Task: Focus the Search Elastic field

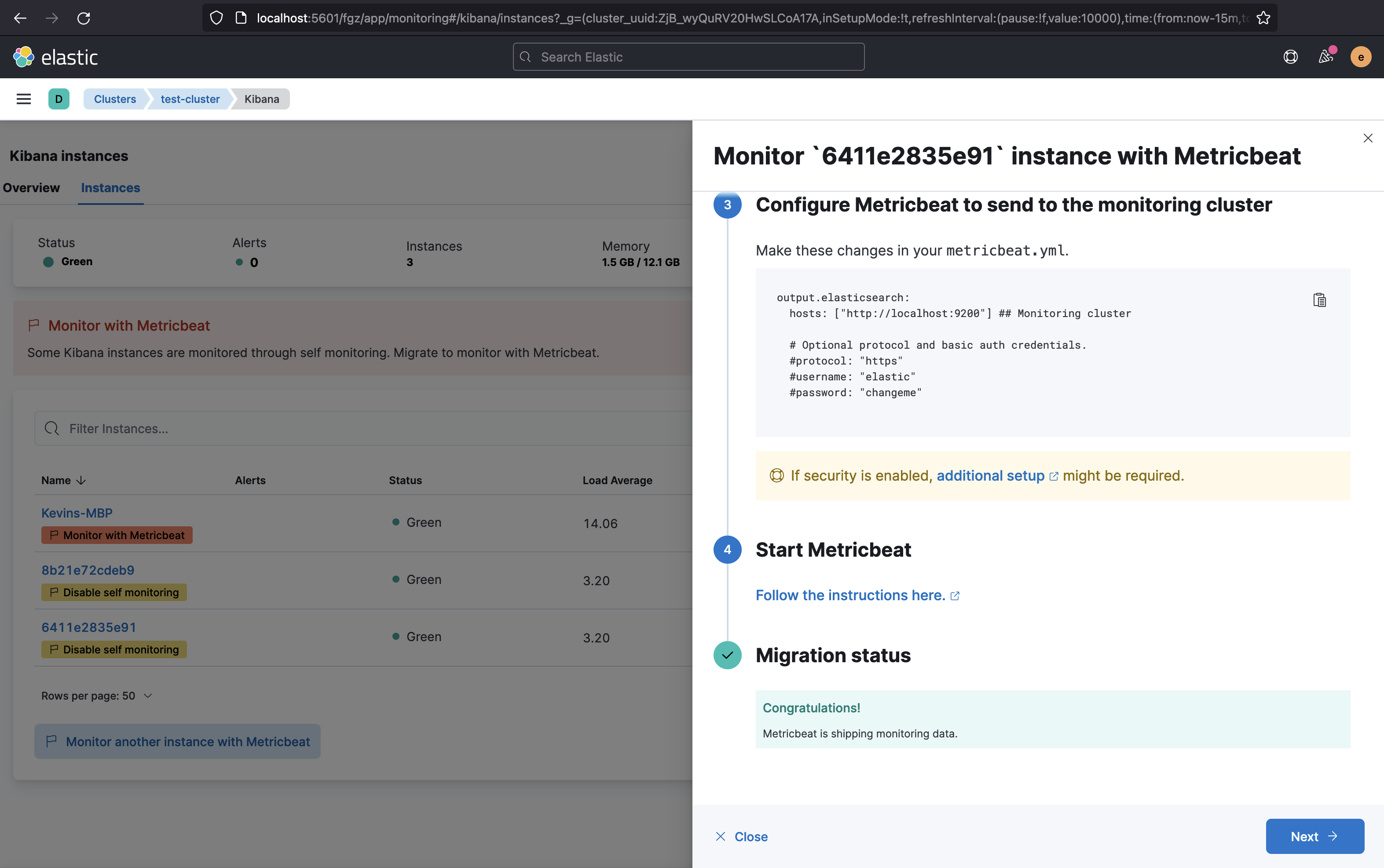Action: [x=688, y=57]
